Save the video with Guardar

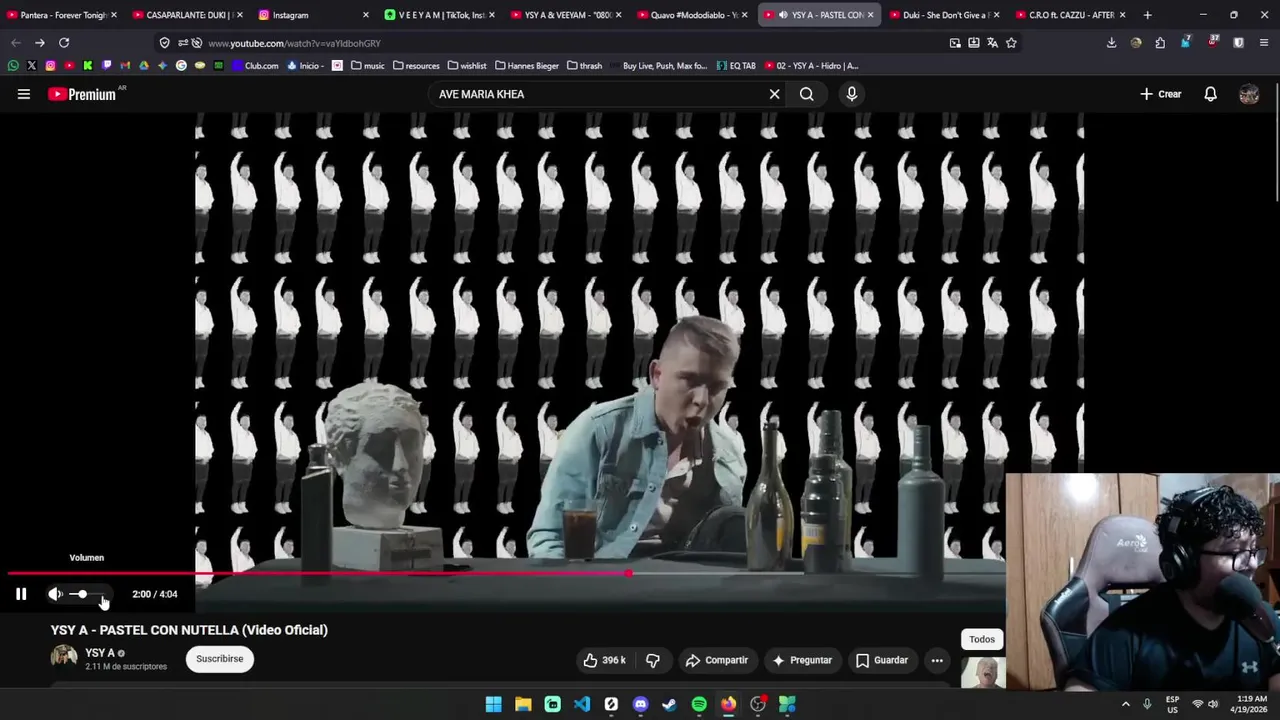882,660
